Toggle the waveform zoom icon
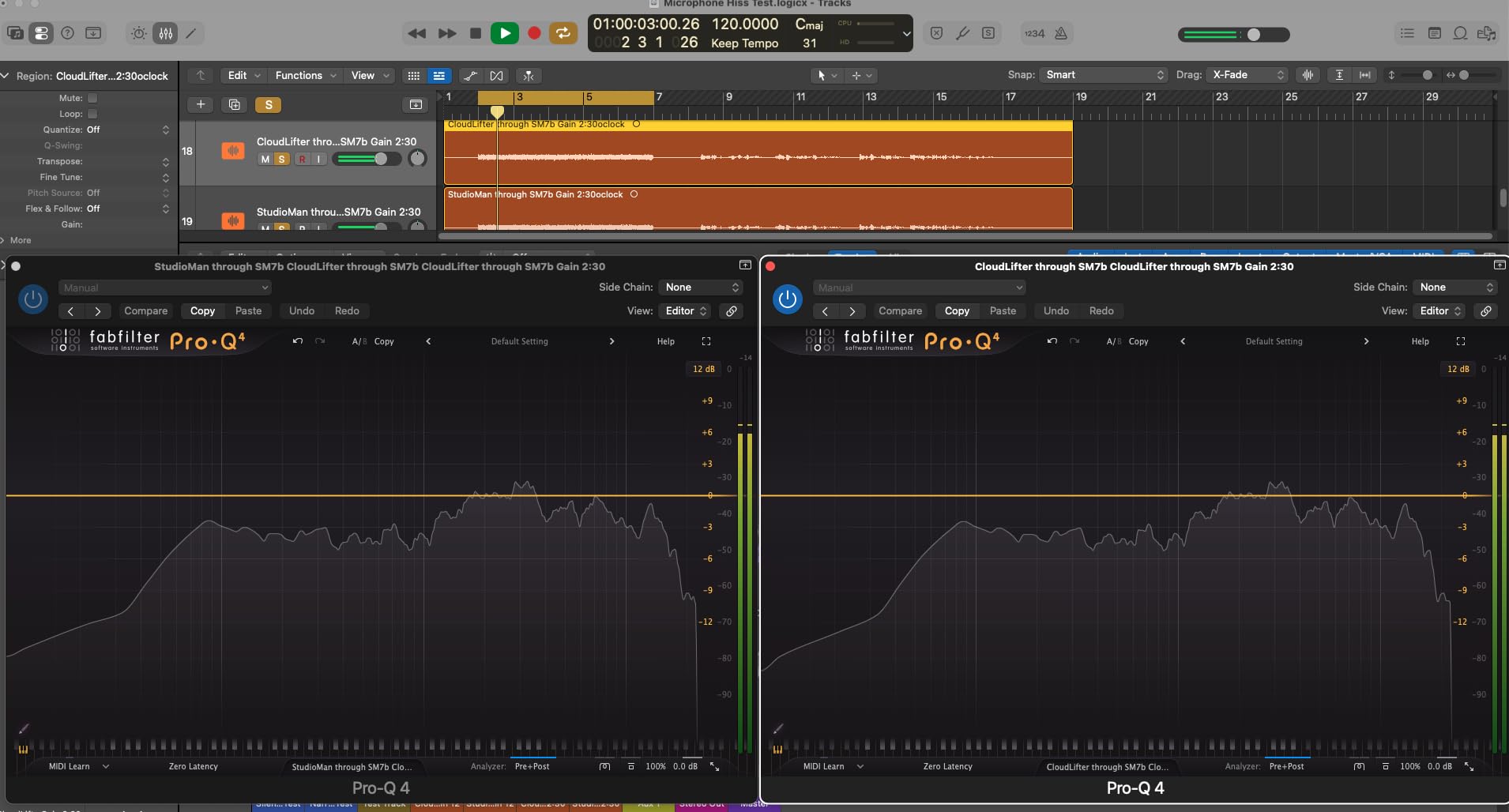This screenshot has width=1509, height=812. point(1308,75)
